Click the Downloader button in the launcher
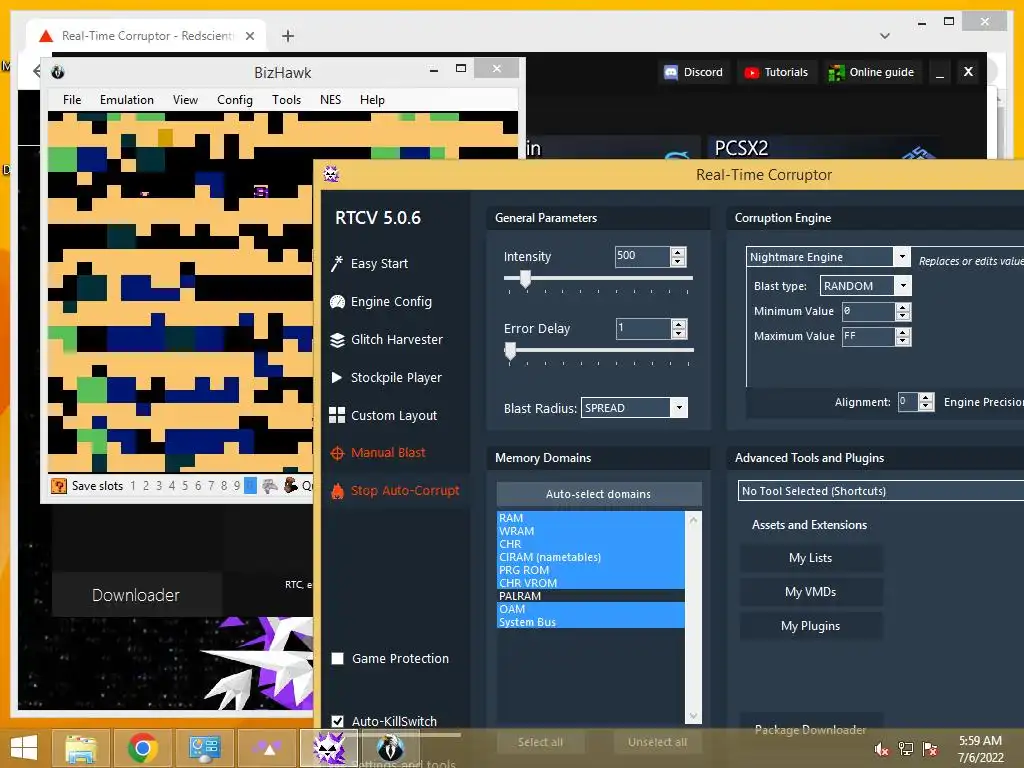Viewport: 1024px width, 768px height. coord(136,595)
